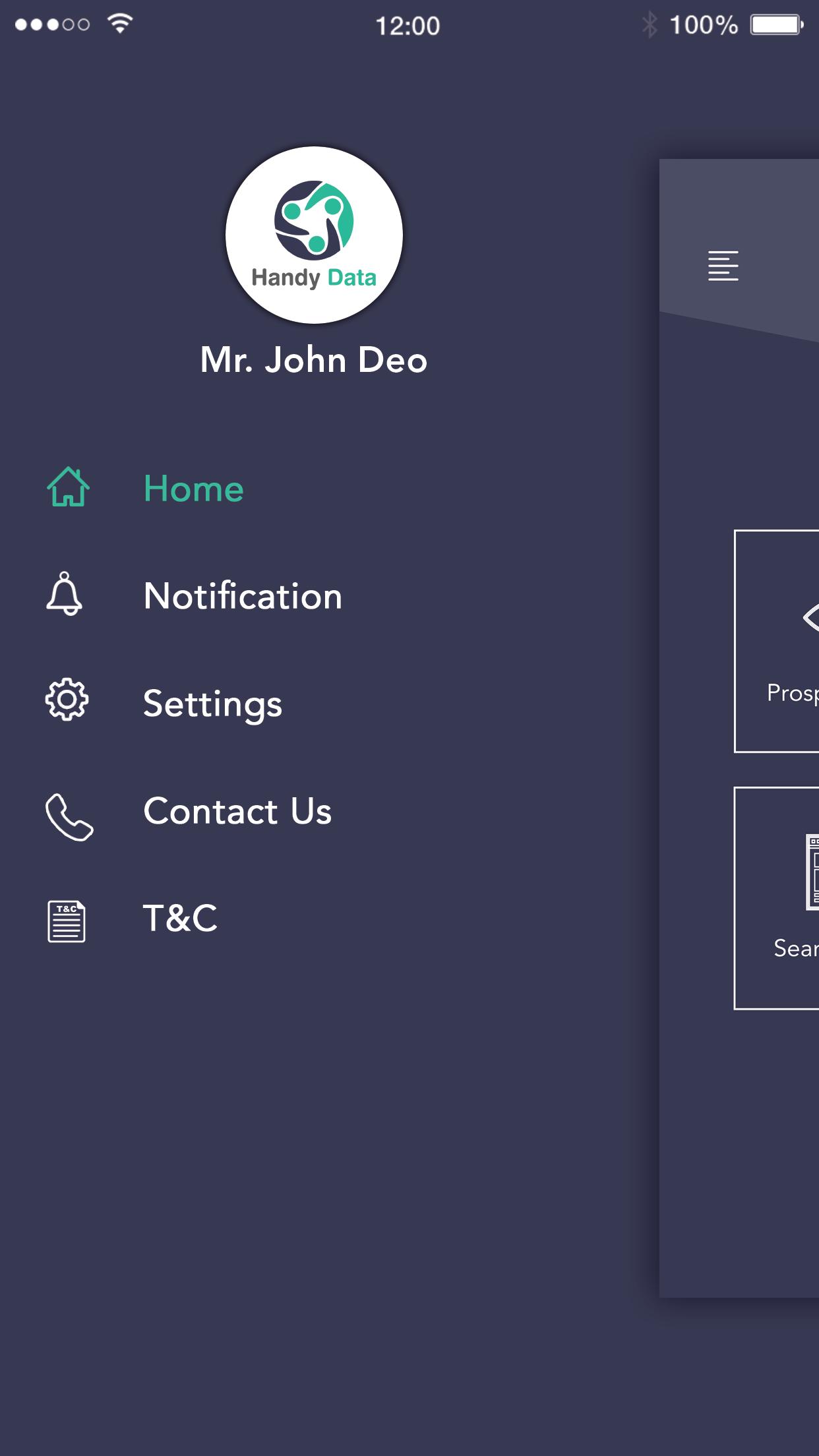This screenshot has width=819, height=1456.
Task: Tap the Contact Us phone icon
Action: [x=69, y=817]
